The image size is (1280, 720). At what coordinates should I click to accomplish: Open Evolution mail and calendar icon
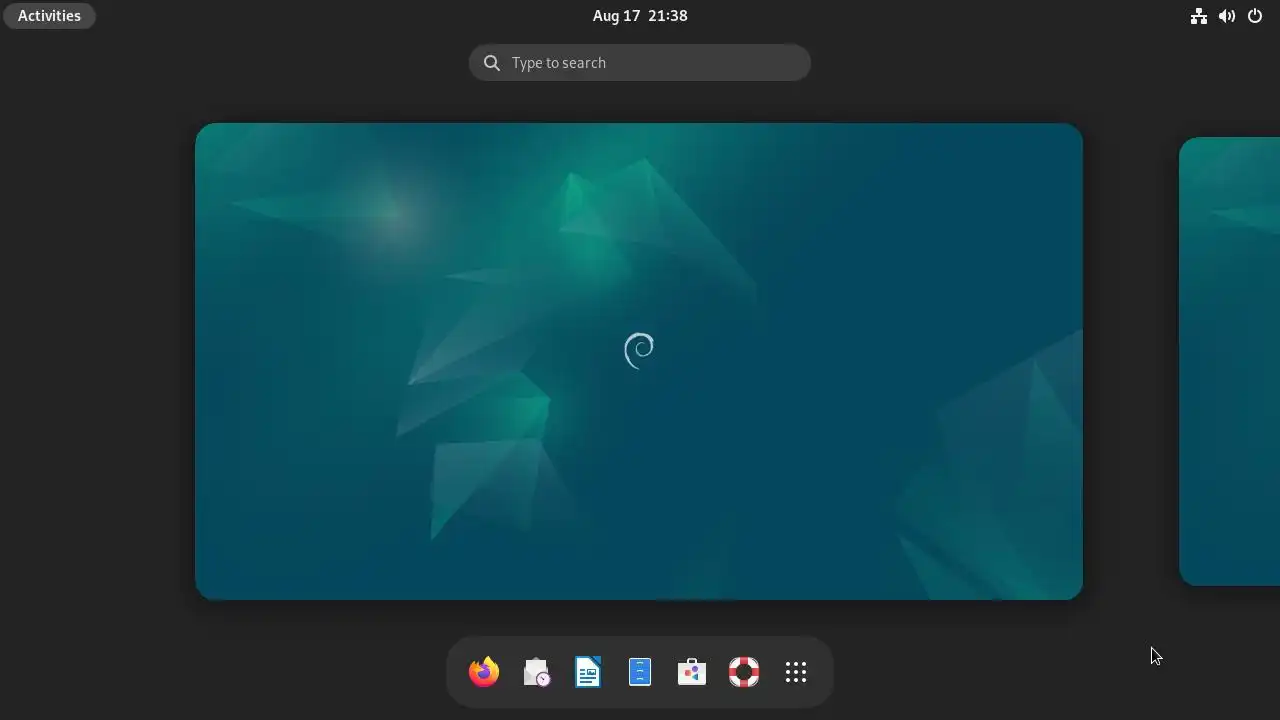click(x=536, y=672)
